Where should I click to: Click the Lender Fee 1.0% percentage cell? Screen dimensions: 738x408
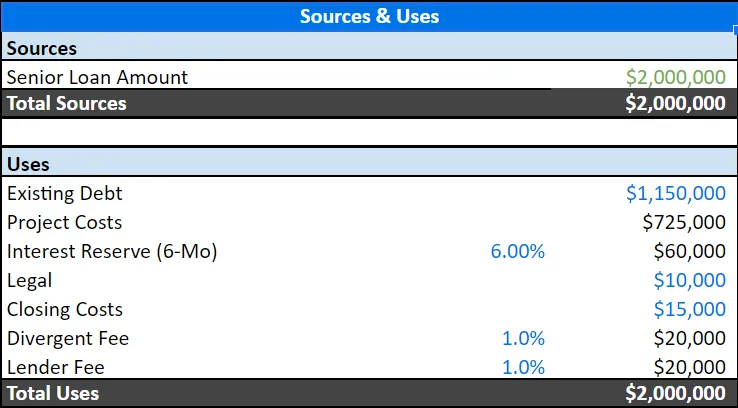point(523,367)
